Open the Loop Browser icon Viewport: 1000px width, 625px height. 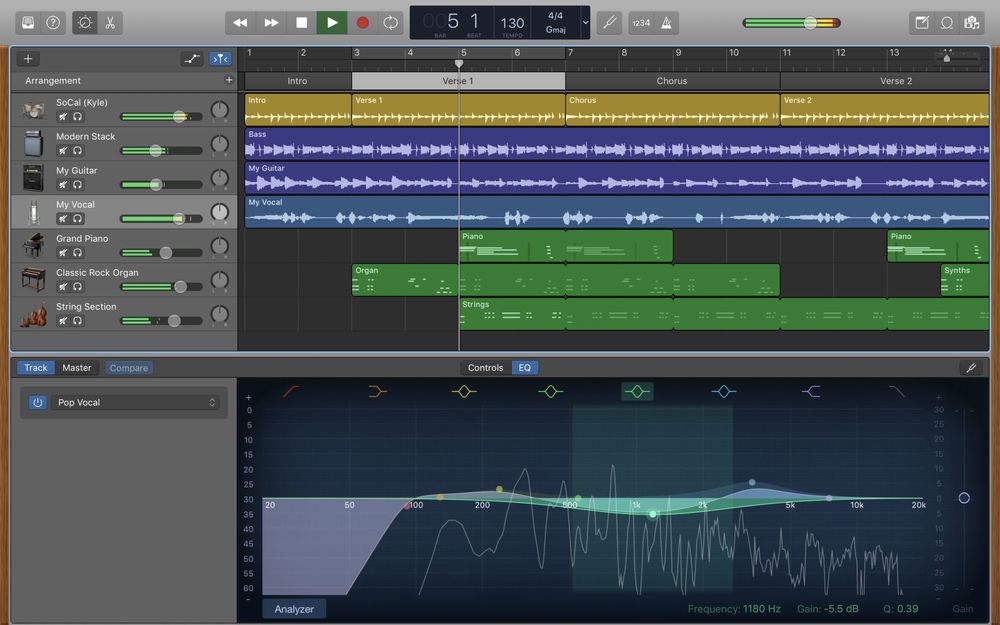(x=946, y=22)
